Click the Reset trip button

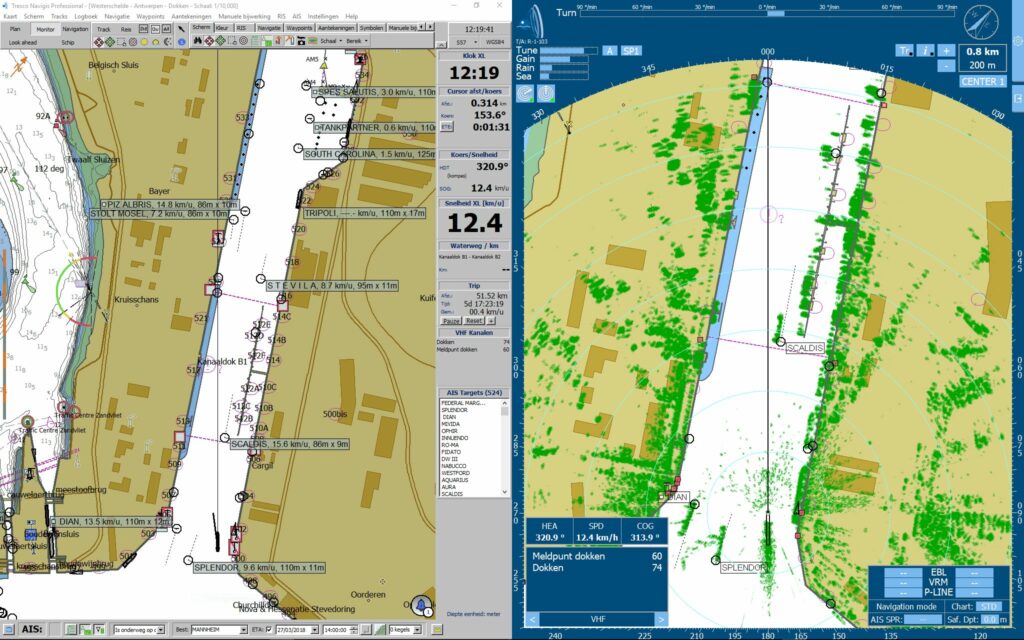[473, 321]
